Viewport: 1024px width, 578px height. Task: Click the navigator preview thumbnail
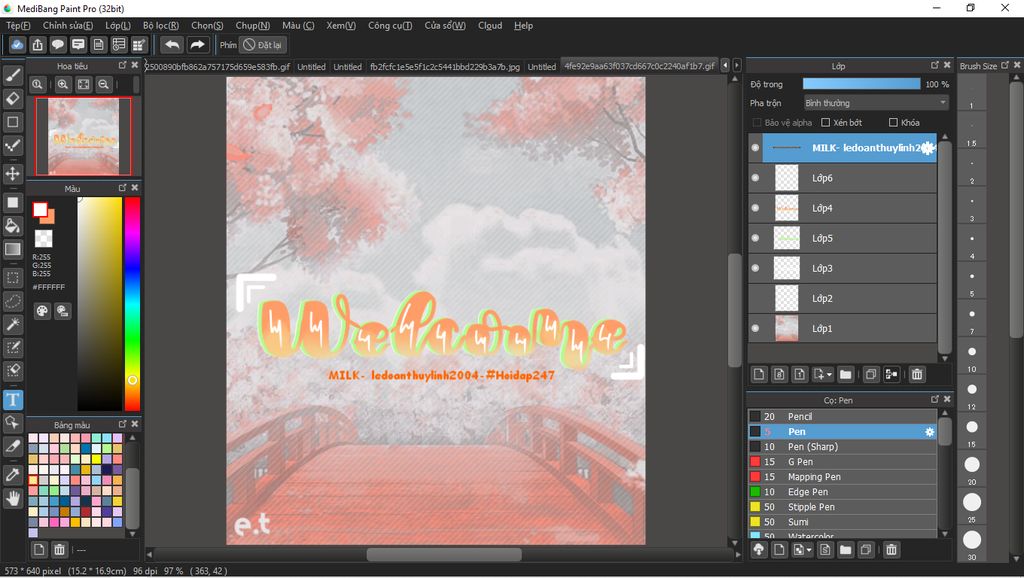(84, 136)
